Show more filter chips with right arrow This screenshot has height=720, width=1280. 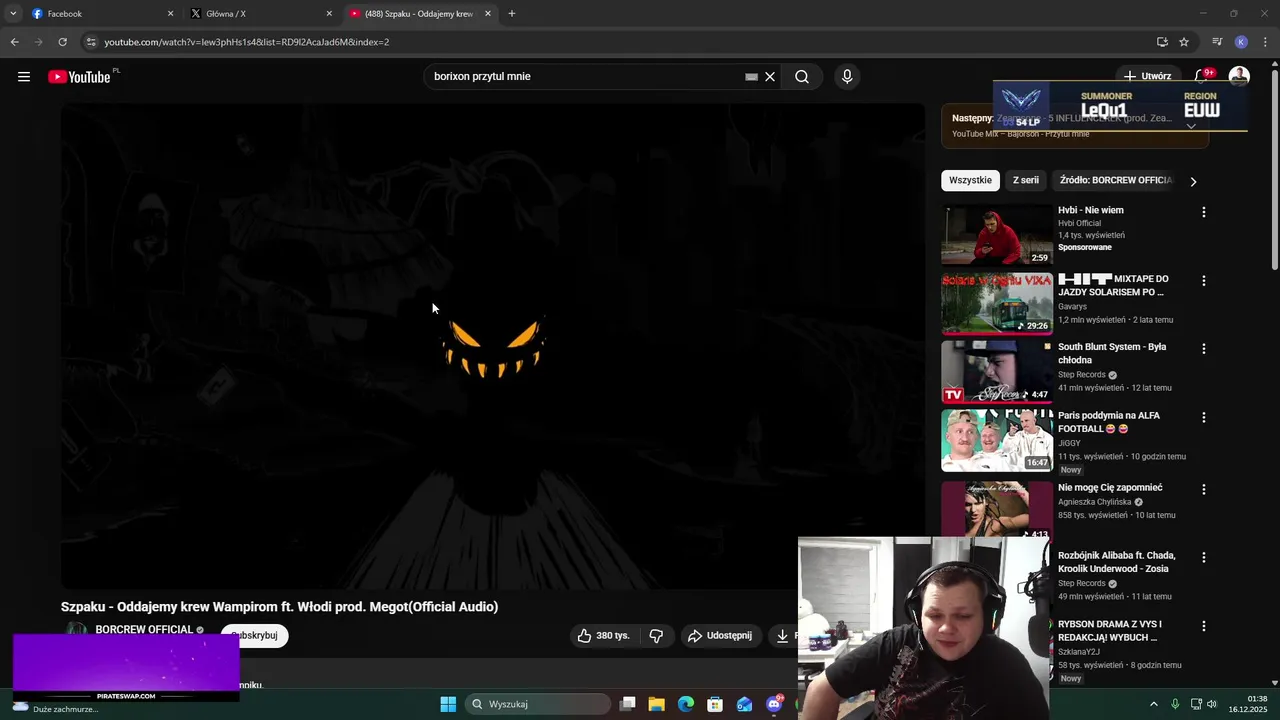[x=1193, y=181]
